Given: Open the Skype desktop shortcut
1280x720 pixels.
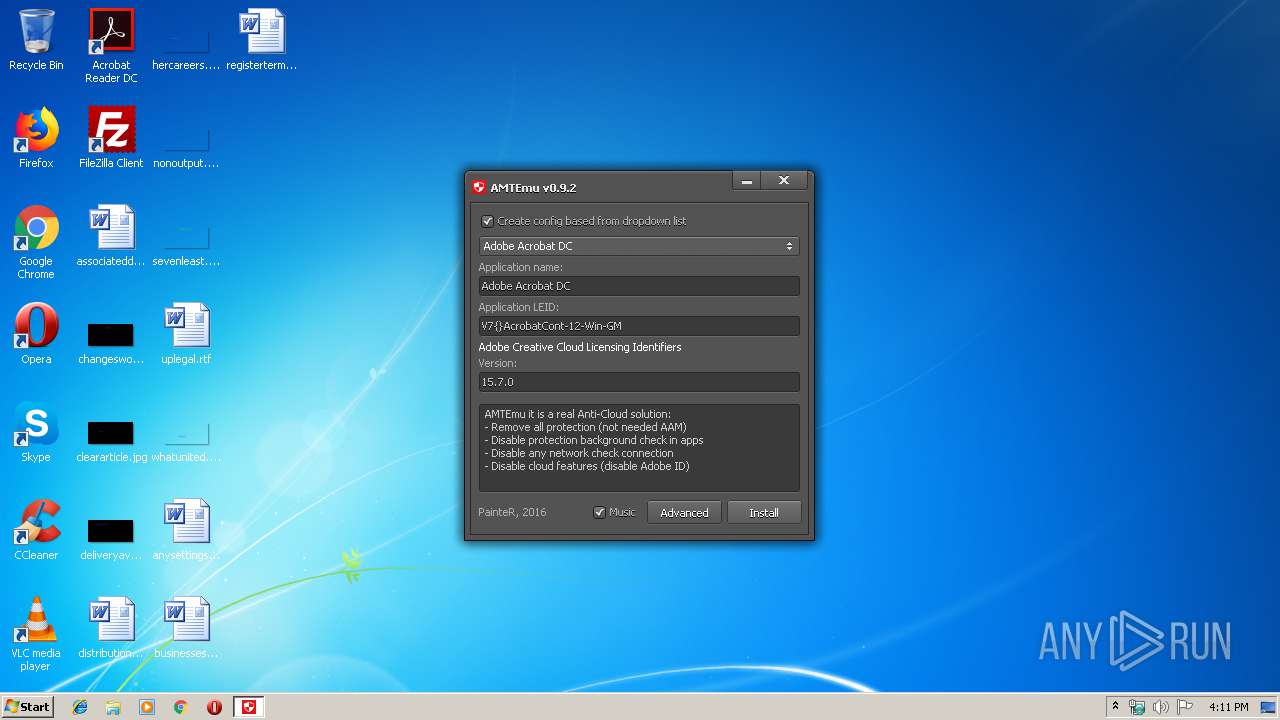Looking at the screenshot, I should 36,432.
